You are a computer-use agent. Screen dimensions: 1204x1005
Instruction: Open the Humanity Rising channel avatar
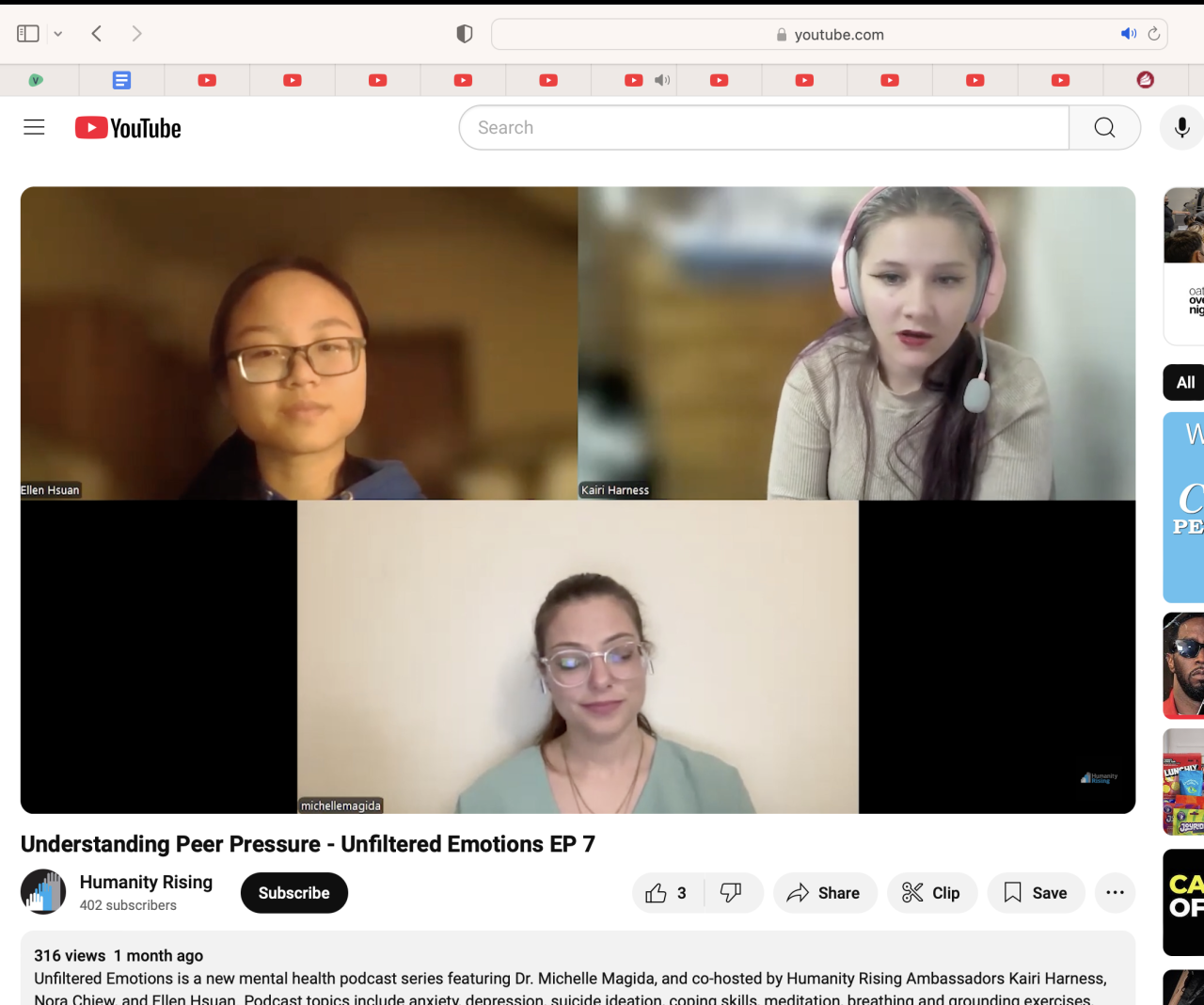pos(43,892)
